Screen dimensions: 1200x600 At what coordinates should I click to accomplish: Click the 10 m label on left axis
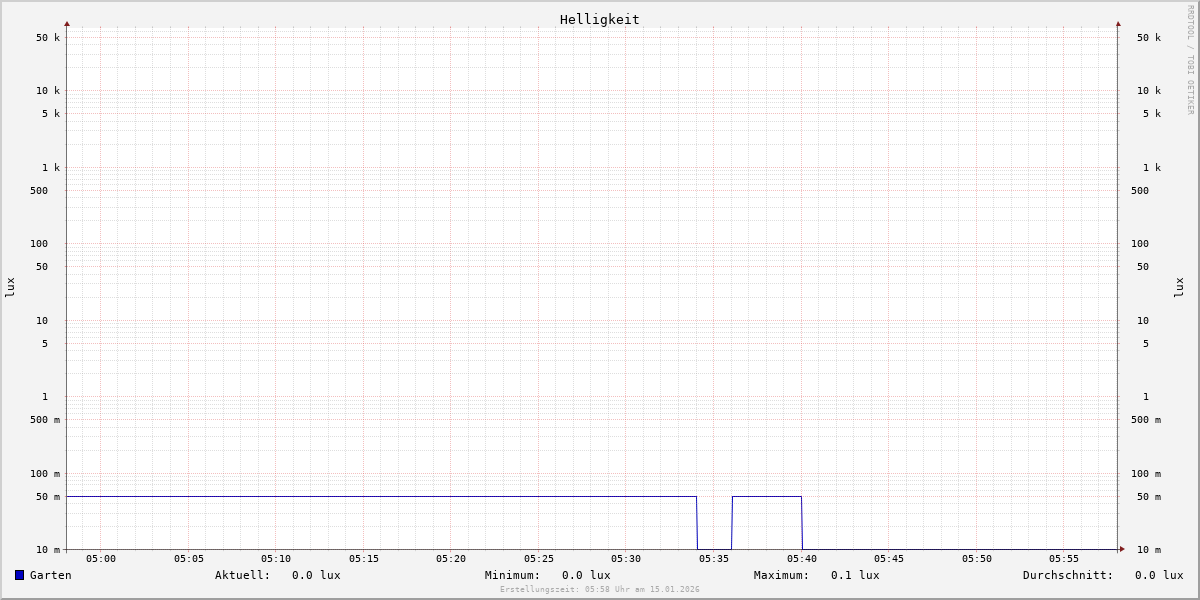pyautogui.click(x=48, y=550)
